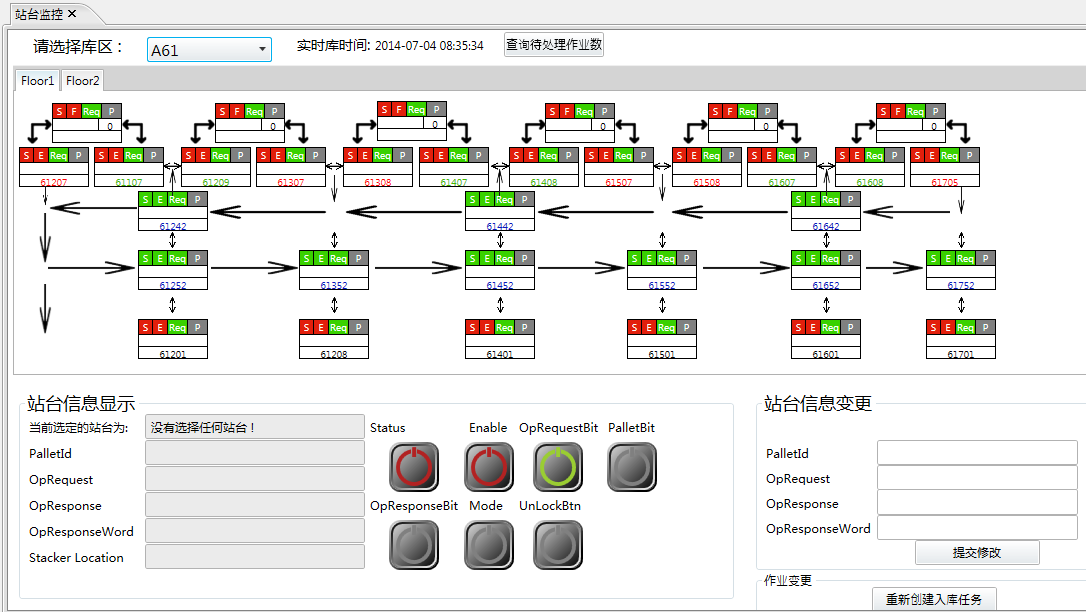Click the red Enable power indicator
Screen dimensions: 1086x612
coord(488,467)
